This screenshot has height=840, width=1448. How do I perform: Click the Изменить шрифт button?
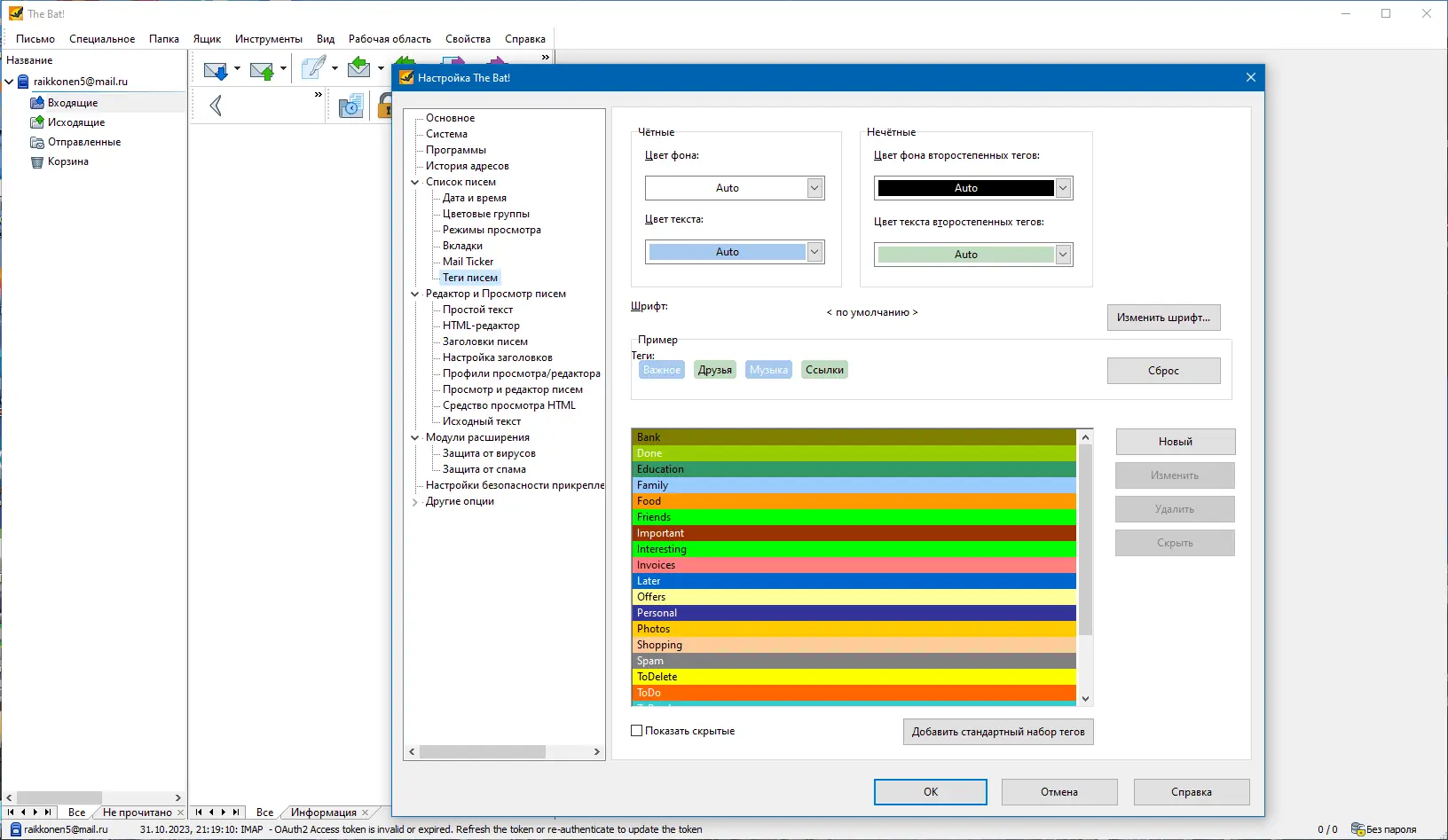[x=1163, y=318]
